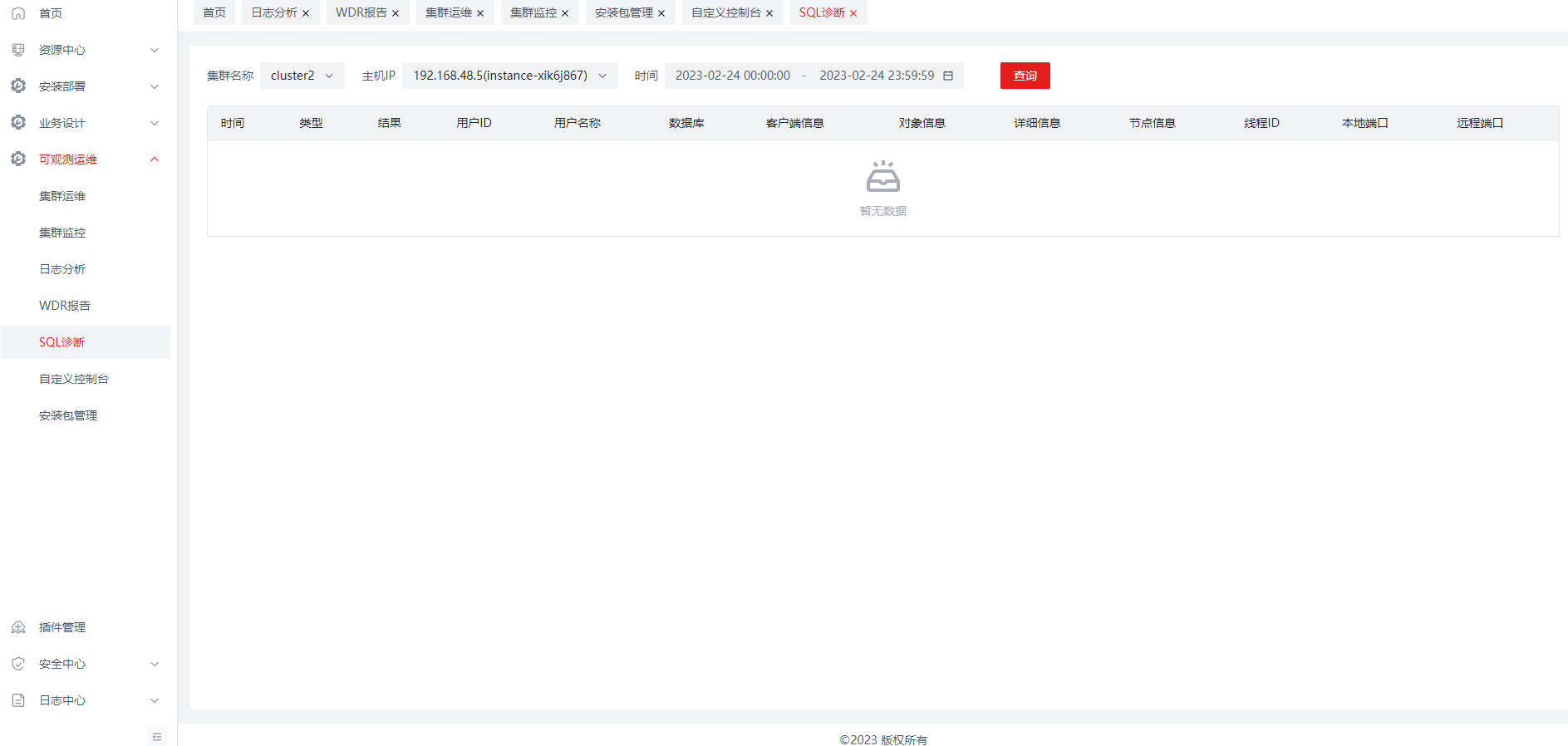Collapse the 可观测运维 sidebar section

pyautogui.click(x=155, y=160)
